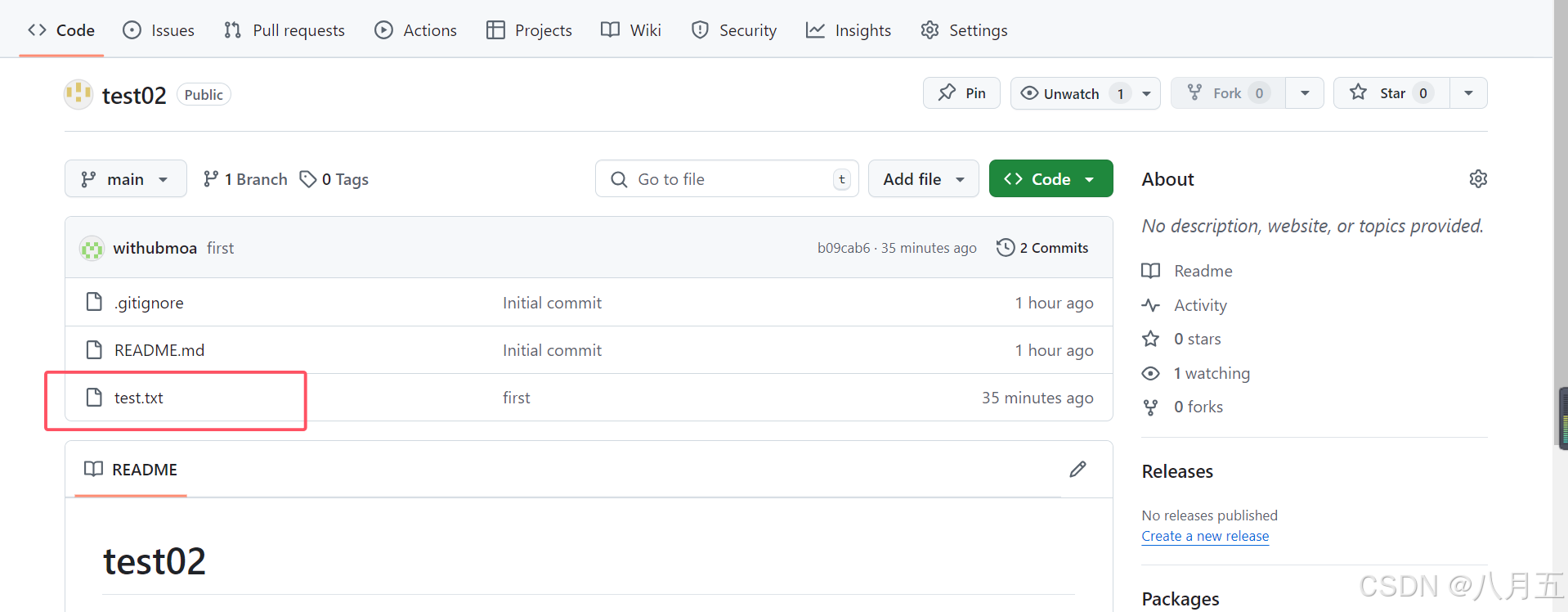Focus the Go to file search field
This screenshot has height=612, width=1568.
727,178
